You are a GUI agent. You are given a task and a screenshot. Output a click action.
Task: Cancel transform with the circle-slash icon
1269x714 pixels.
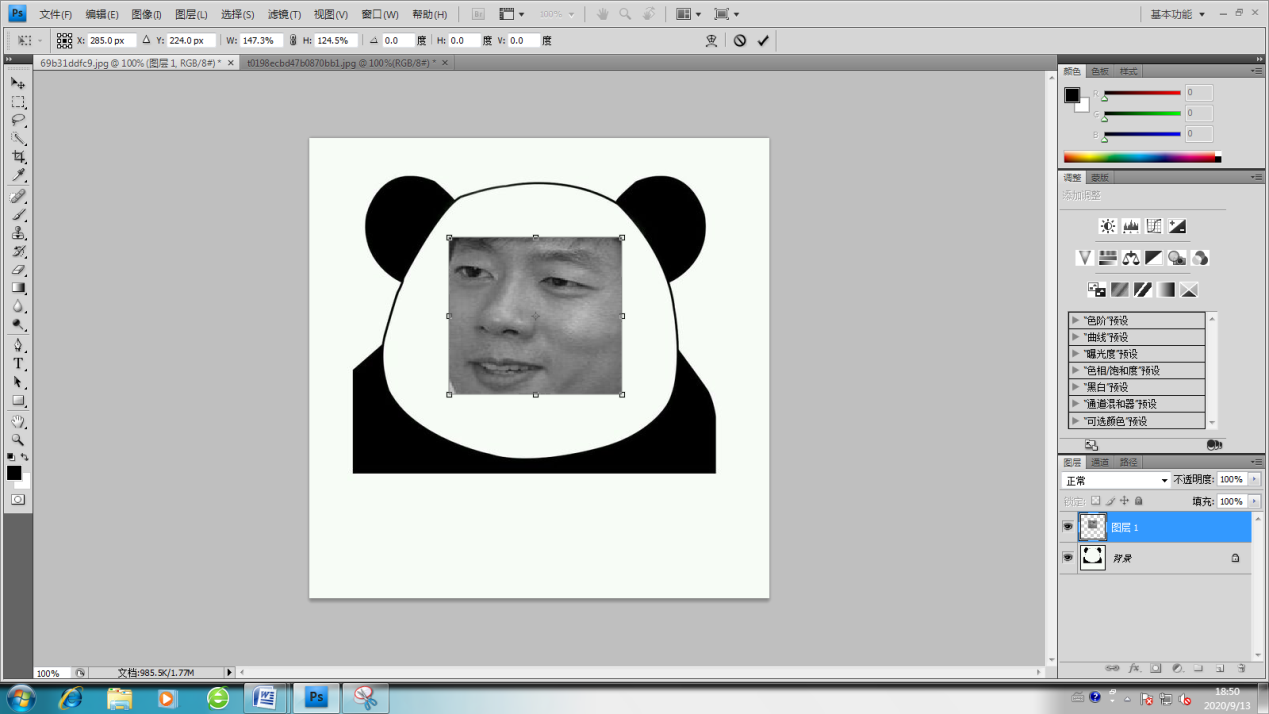click(x=740, y=41)
